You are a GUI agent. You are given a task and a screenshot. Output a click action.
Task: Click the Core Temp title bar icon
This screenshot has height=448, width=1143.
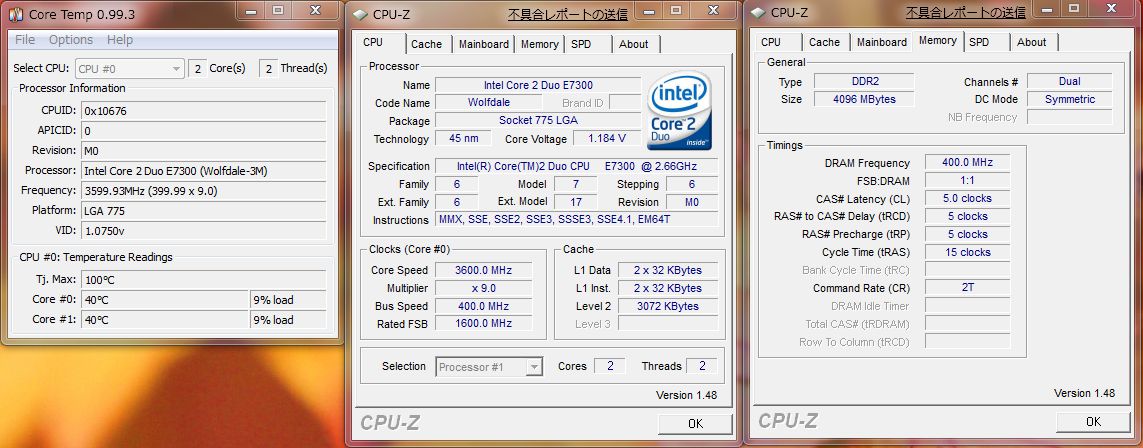click(x=17, y=14)
